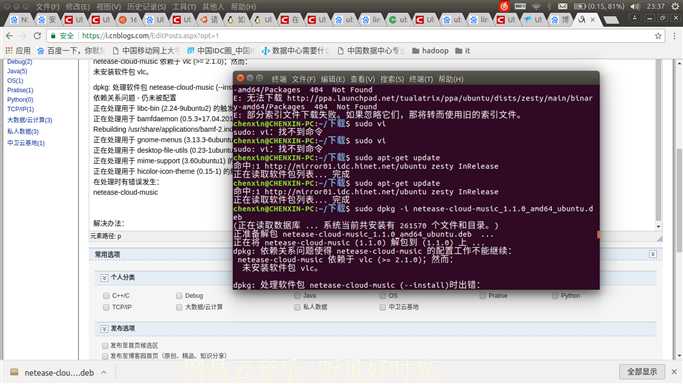Screen dimensions: 683x384
Task: Click the post editor's vertical scrollbar
Action: pyautogui.click(x=659, y=144)
